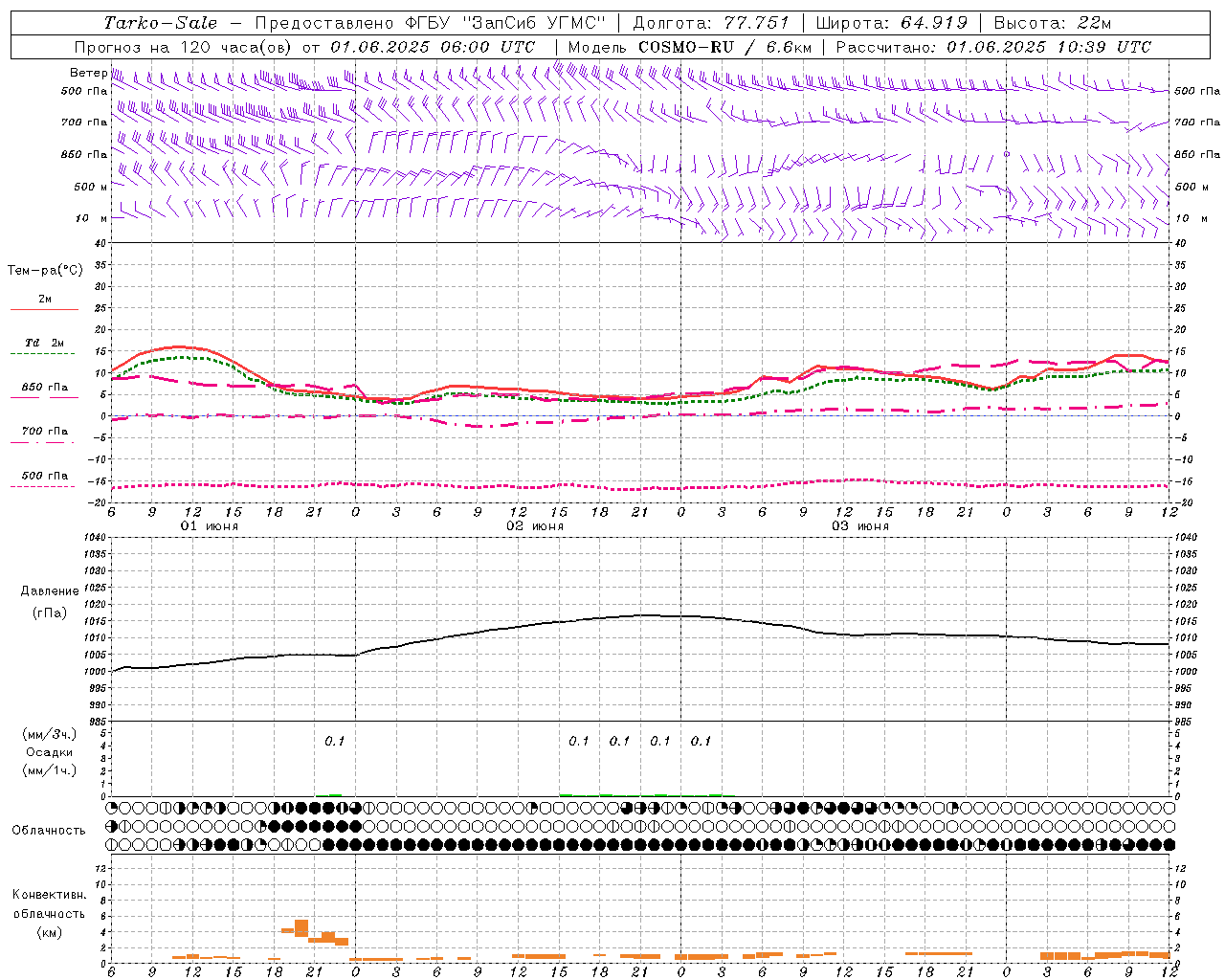The width and height of the screenshot is (1225, 980).
Task: Select the elevation text Высота: 22м
Action: pyautogui.click(x=1053, y=23)
